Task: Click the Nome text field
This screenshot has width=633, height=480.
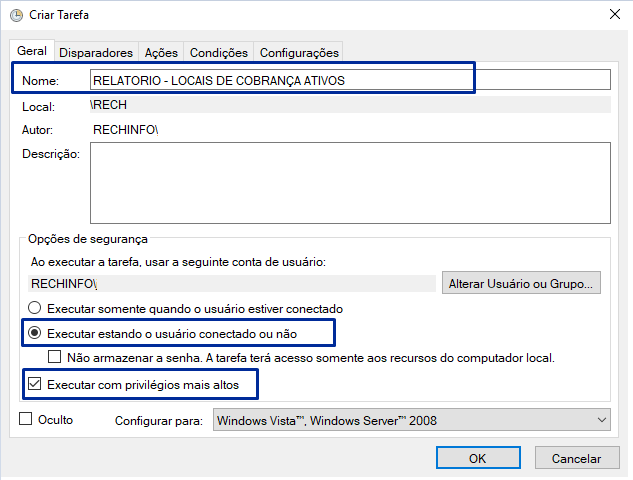Action: click(349, 80)
